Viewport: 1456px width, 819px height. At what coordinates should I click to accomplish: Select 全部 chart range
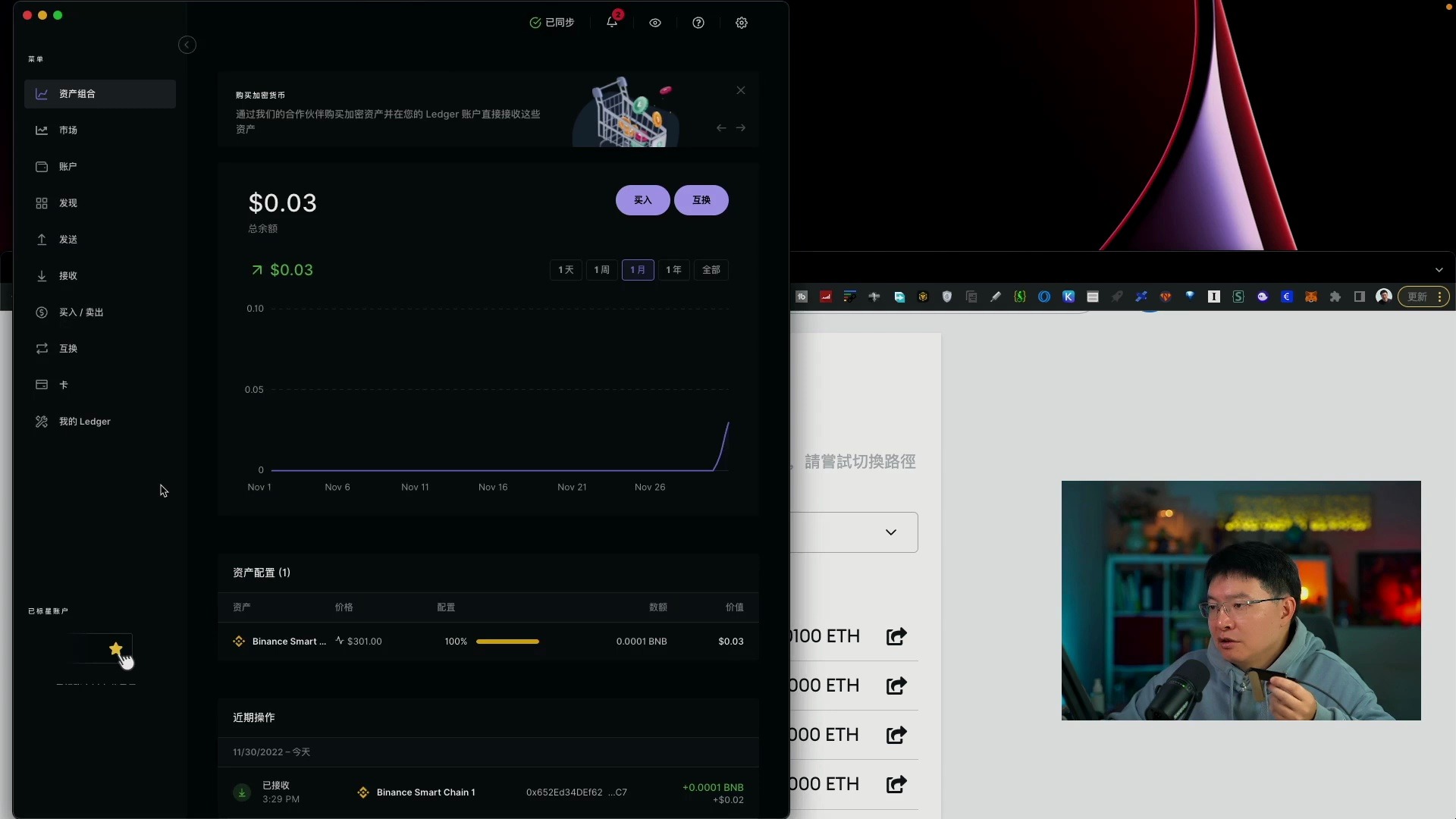click(x=711, y=270)
